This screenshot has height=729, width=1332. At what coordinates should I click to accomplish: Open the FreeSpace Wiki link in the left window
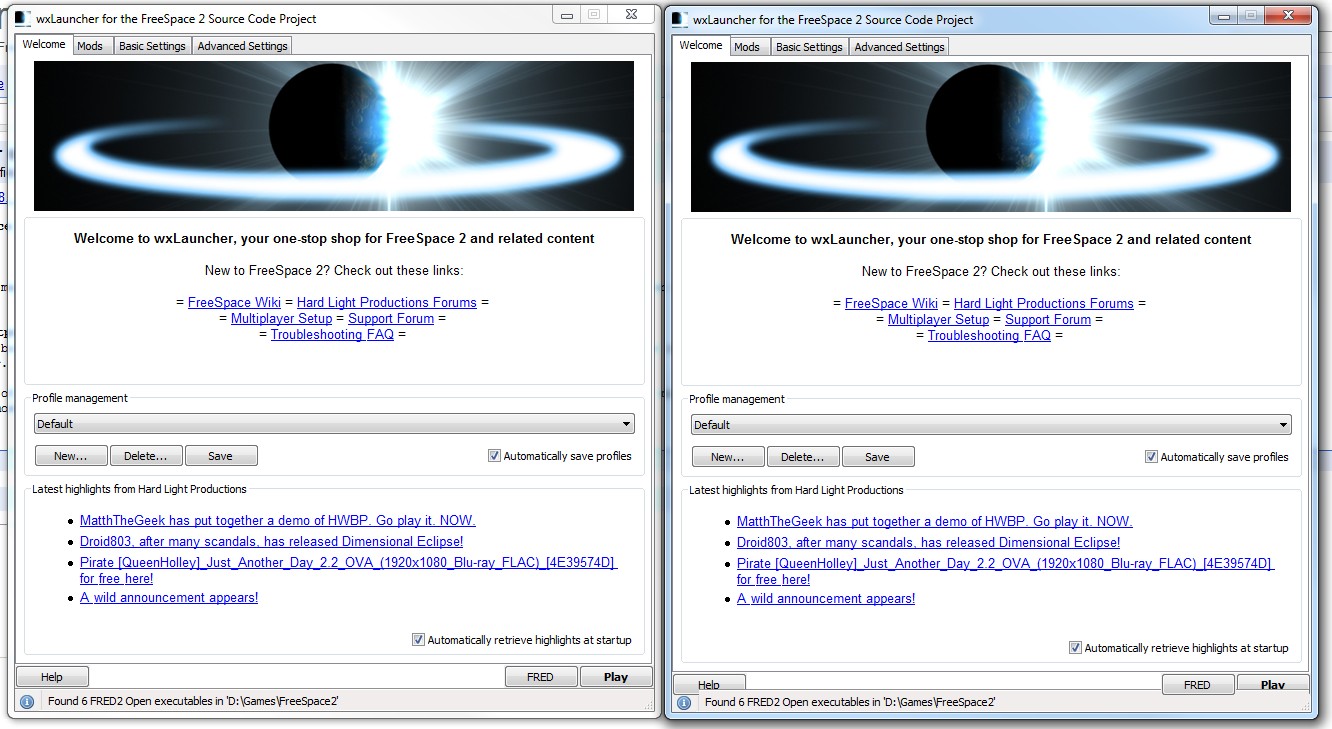[236, 302]
